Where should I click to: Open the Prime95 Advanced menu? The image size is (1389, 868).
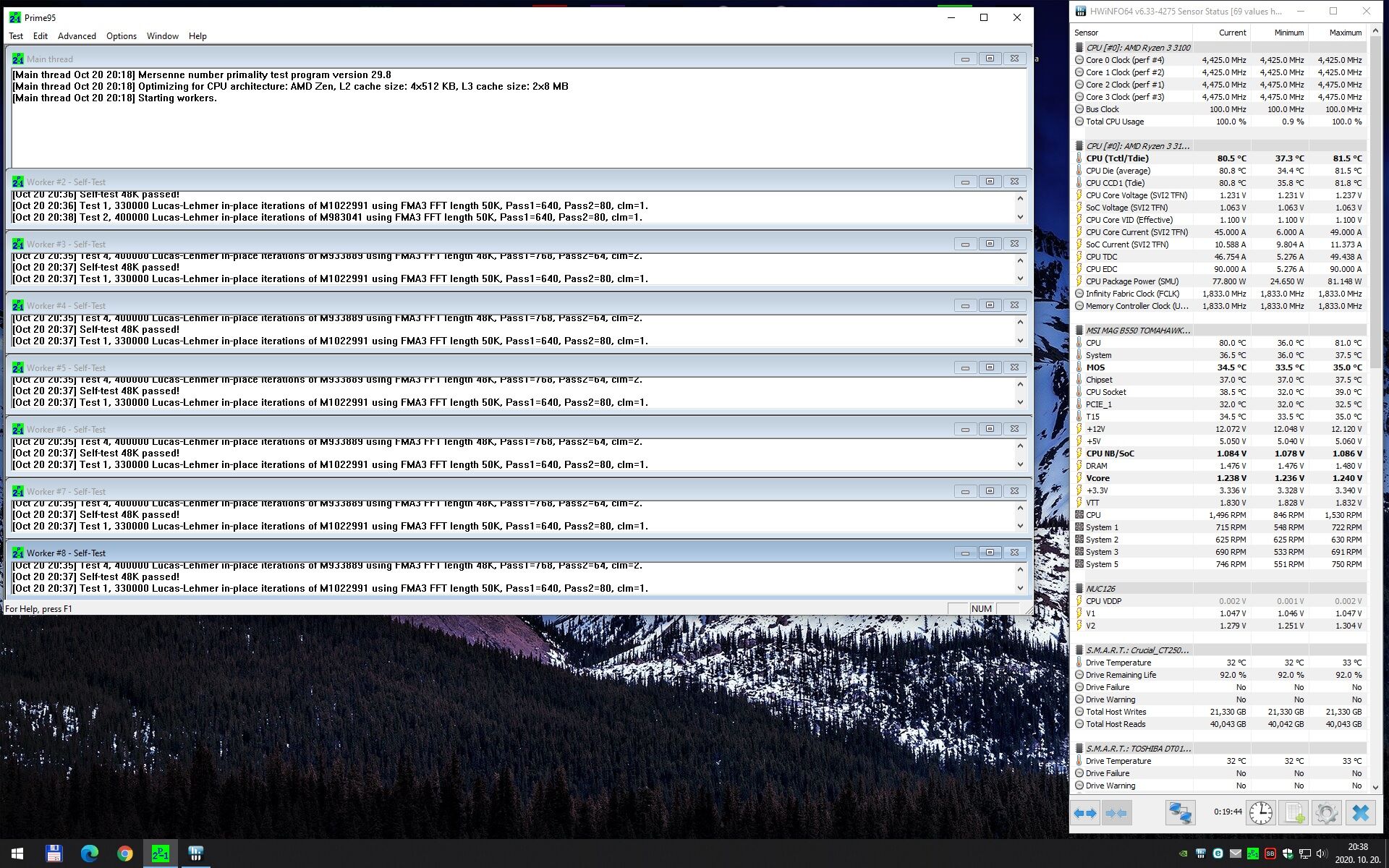[x=77, y=36]
